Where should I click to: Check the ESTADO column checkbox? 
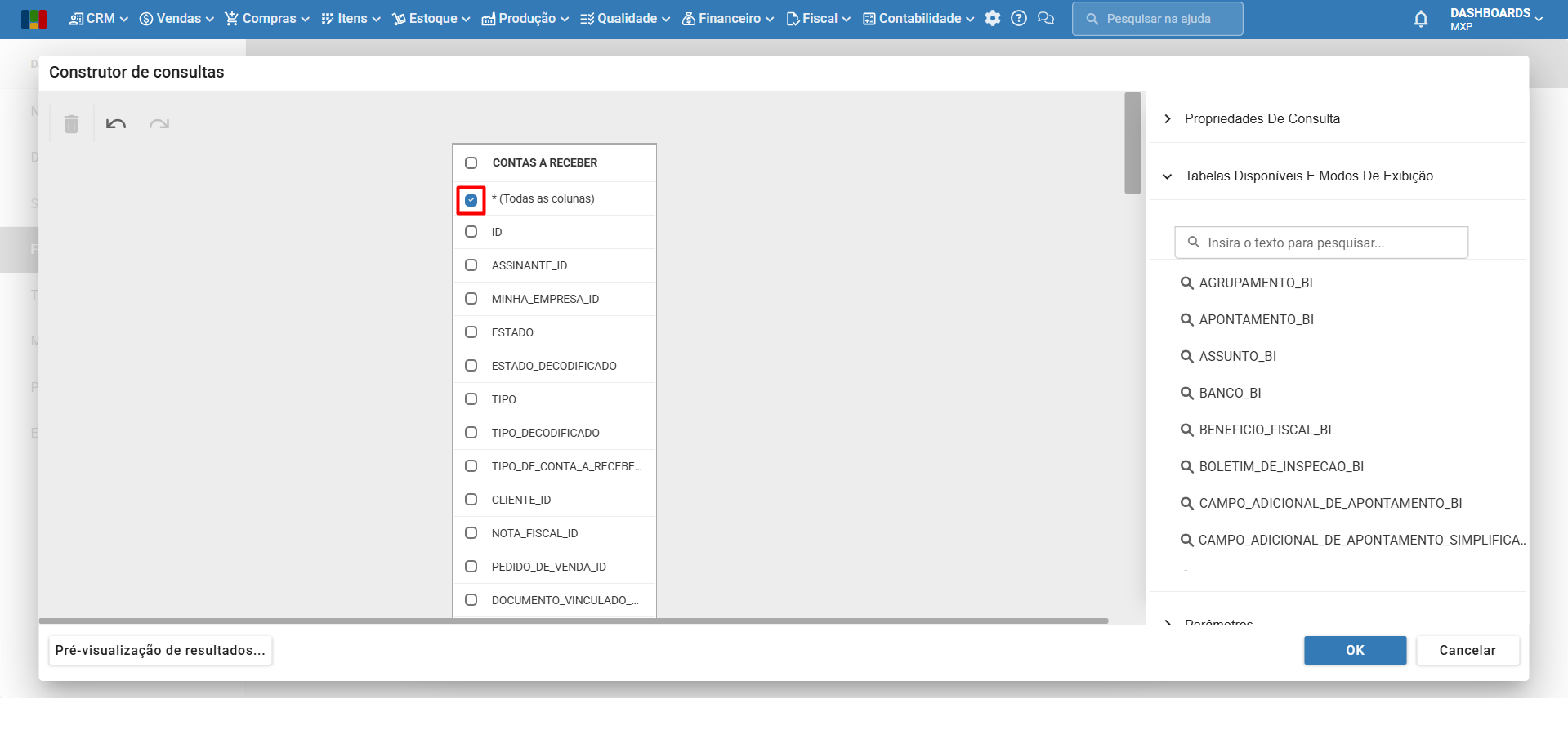tap(471, 332)
